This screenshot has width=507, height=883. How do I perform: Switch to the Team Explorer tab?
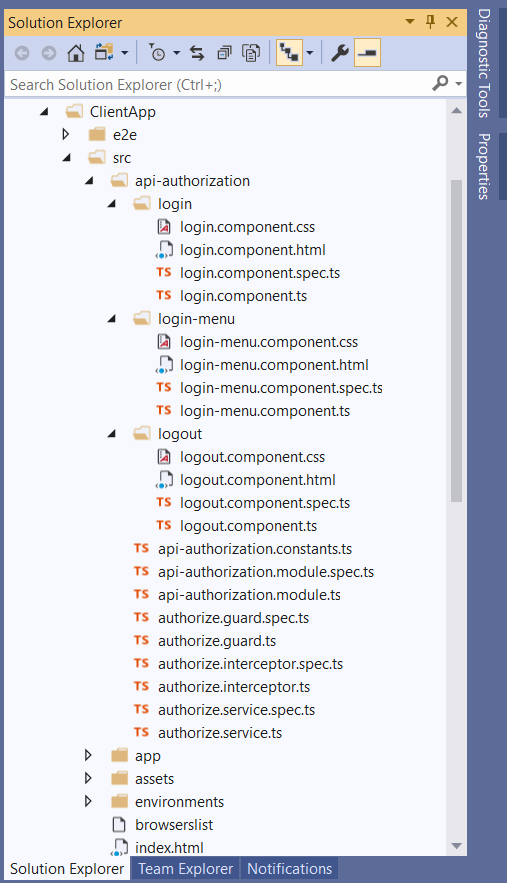coord(185,869)
